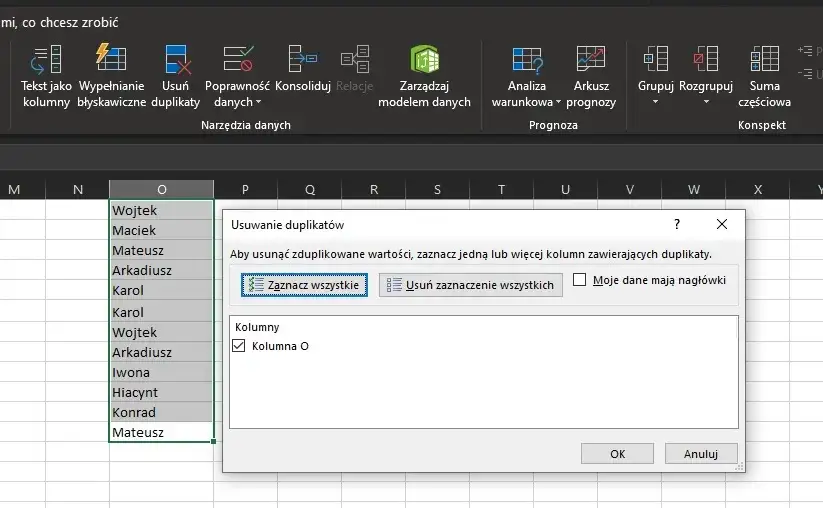Confirm the dialog with OK

pyautogui.click(x=617, y=453)
